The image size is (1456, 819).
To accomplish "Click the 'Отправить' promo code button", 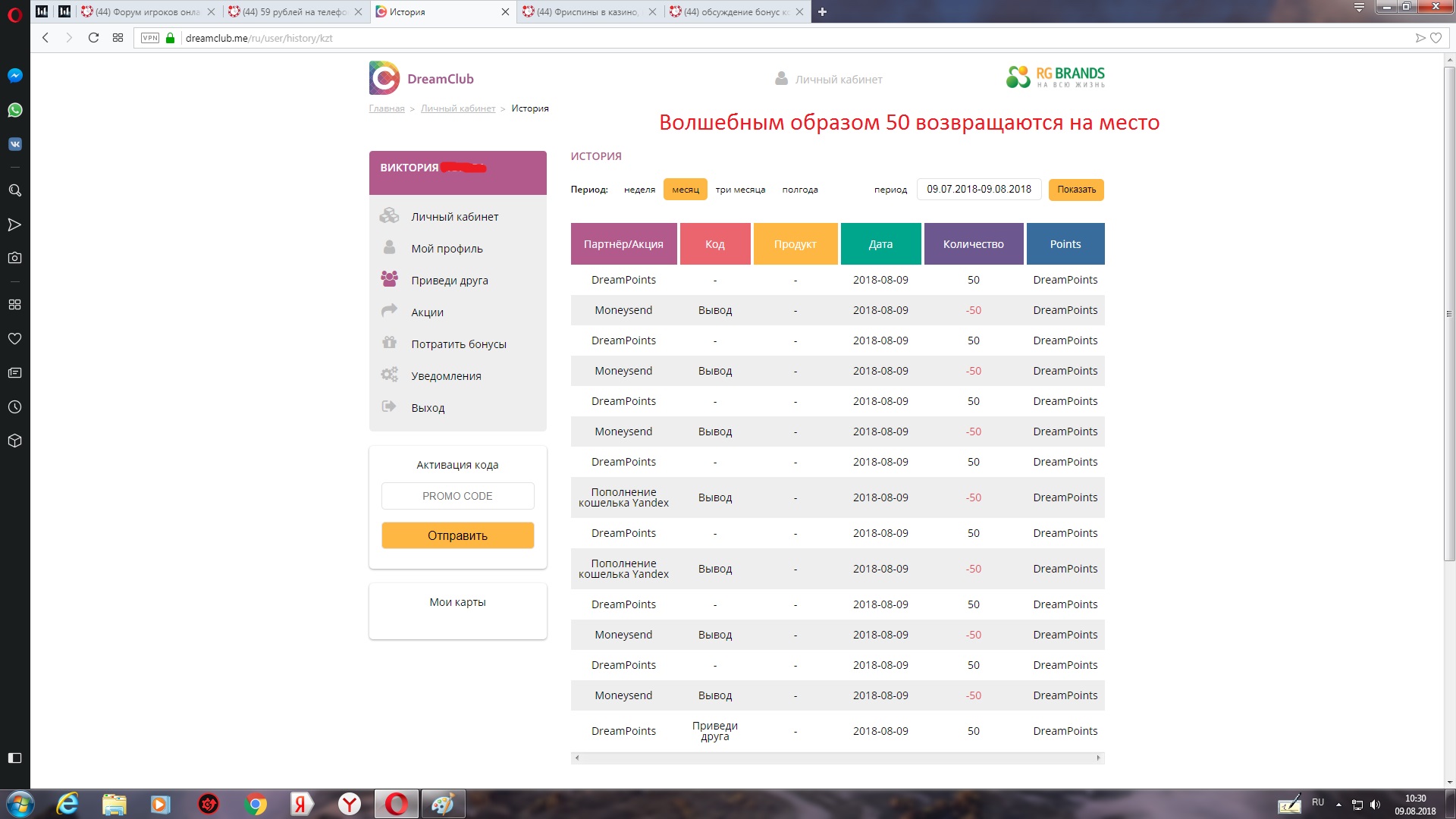I will click(x=457, y=535).
